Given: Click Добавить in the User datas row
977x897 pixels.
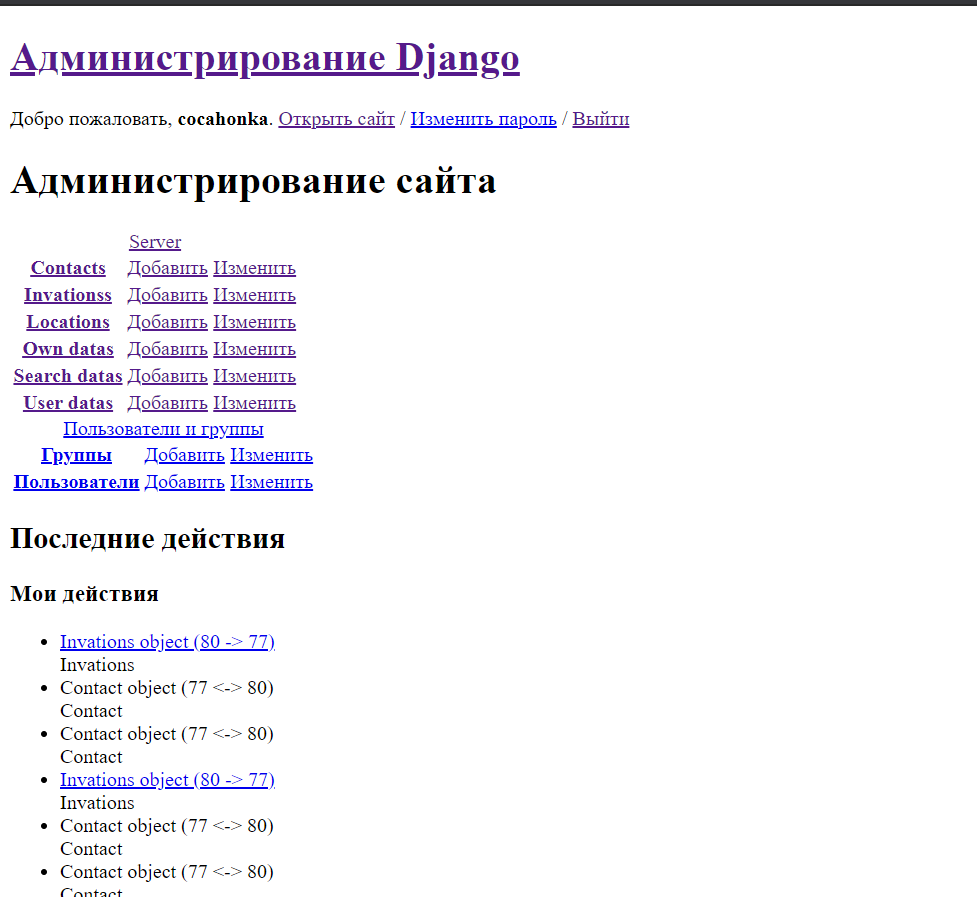Looking at the screenshot, I should click(x=168, y=404).
